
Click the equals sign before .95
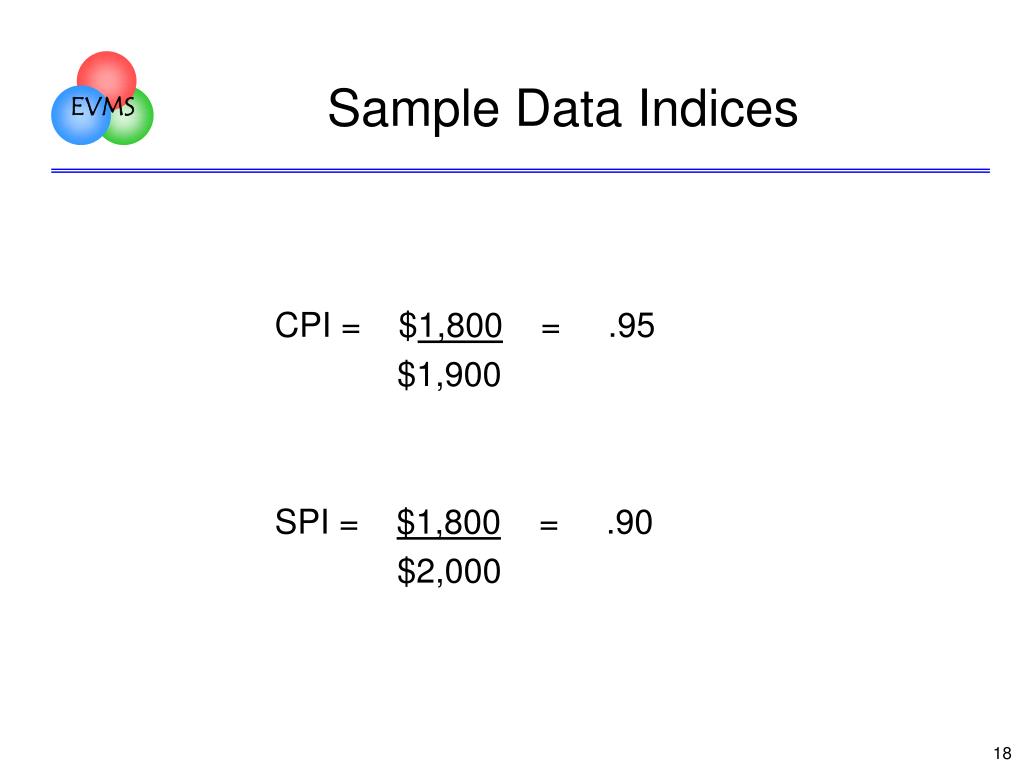point(551,328)
